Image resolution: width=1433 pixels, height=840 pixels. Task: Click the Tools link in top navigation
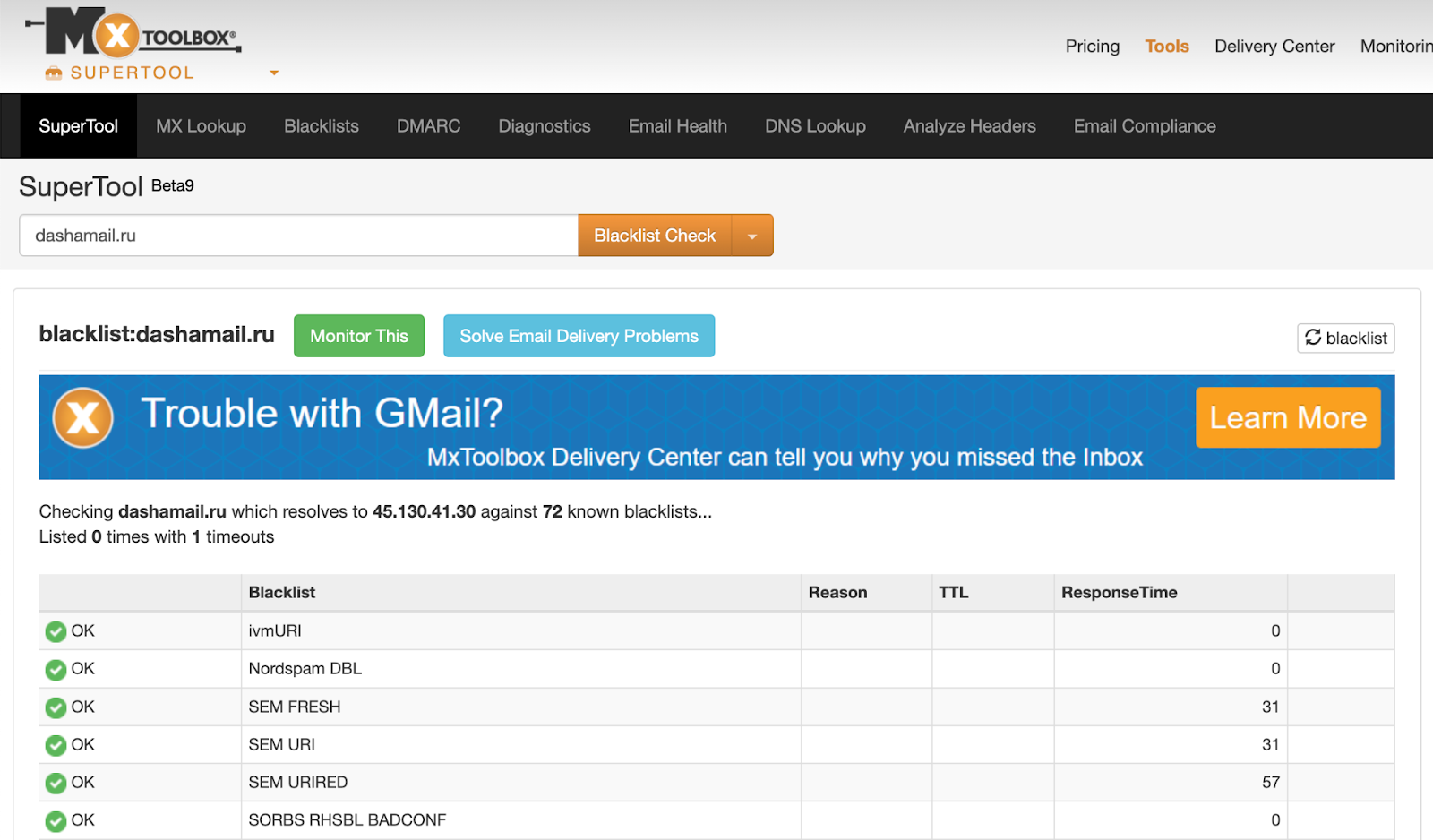click(1167, 46)
